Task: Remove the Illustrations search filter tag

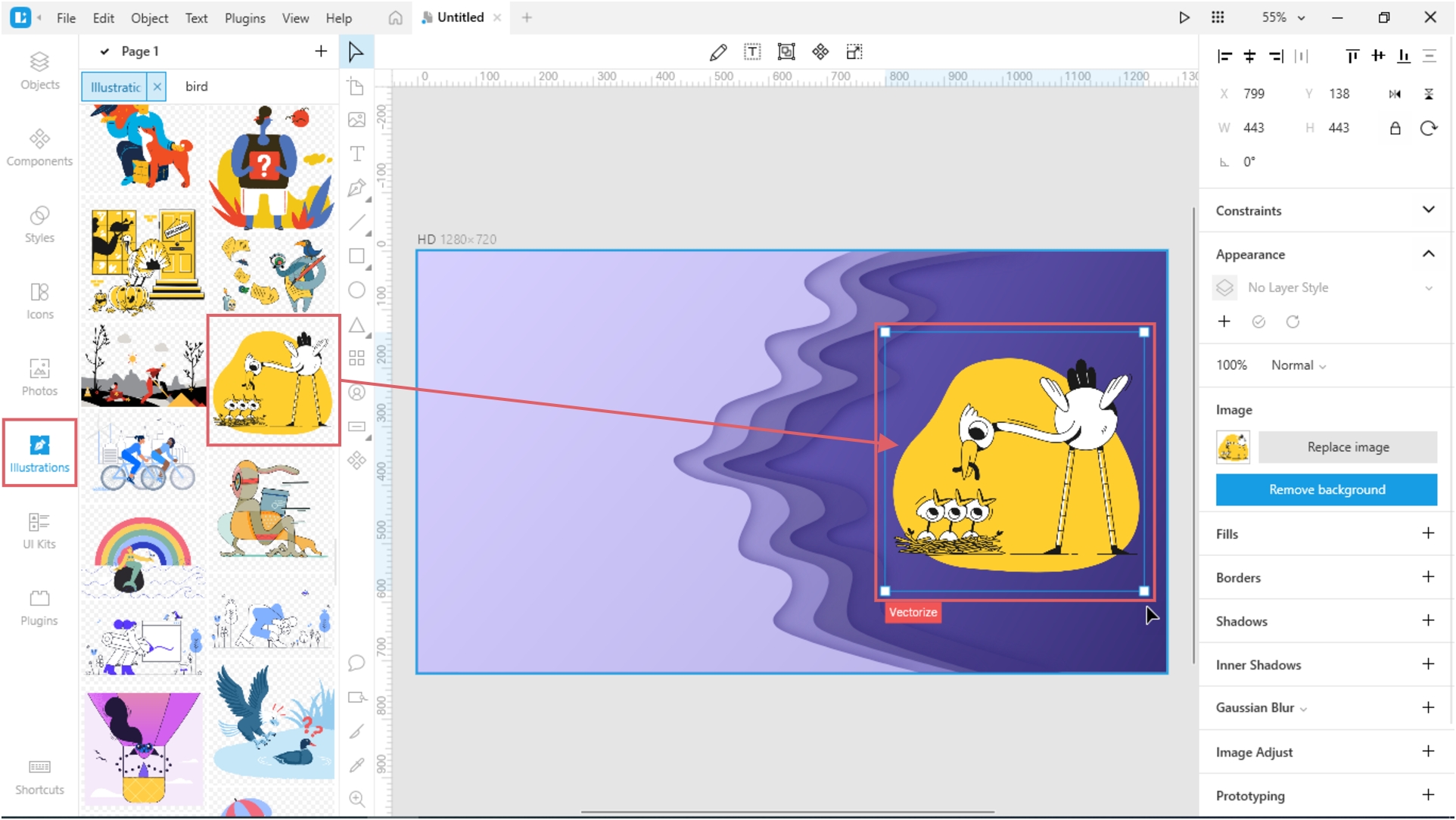Action: coord(157,87)
